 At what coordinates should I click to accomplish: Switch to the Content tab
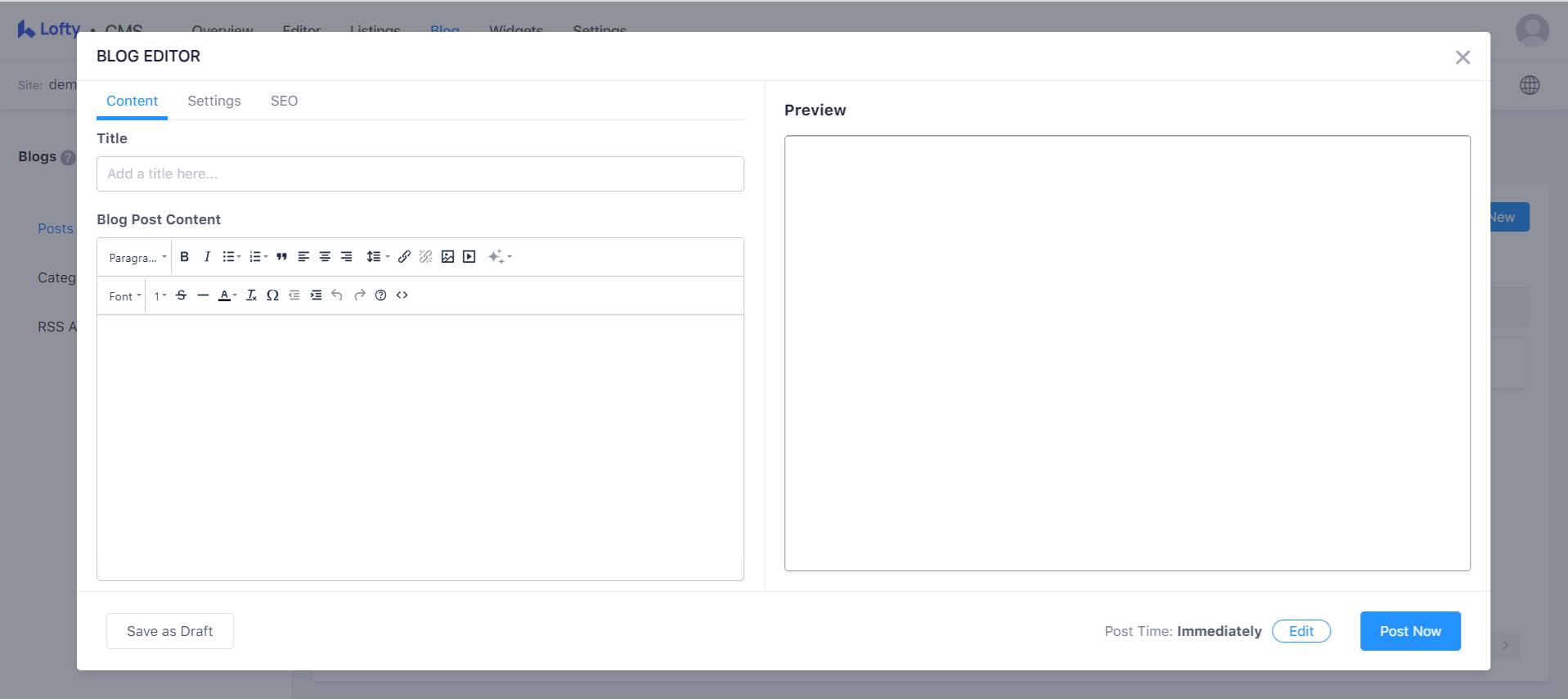132,101
